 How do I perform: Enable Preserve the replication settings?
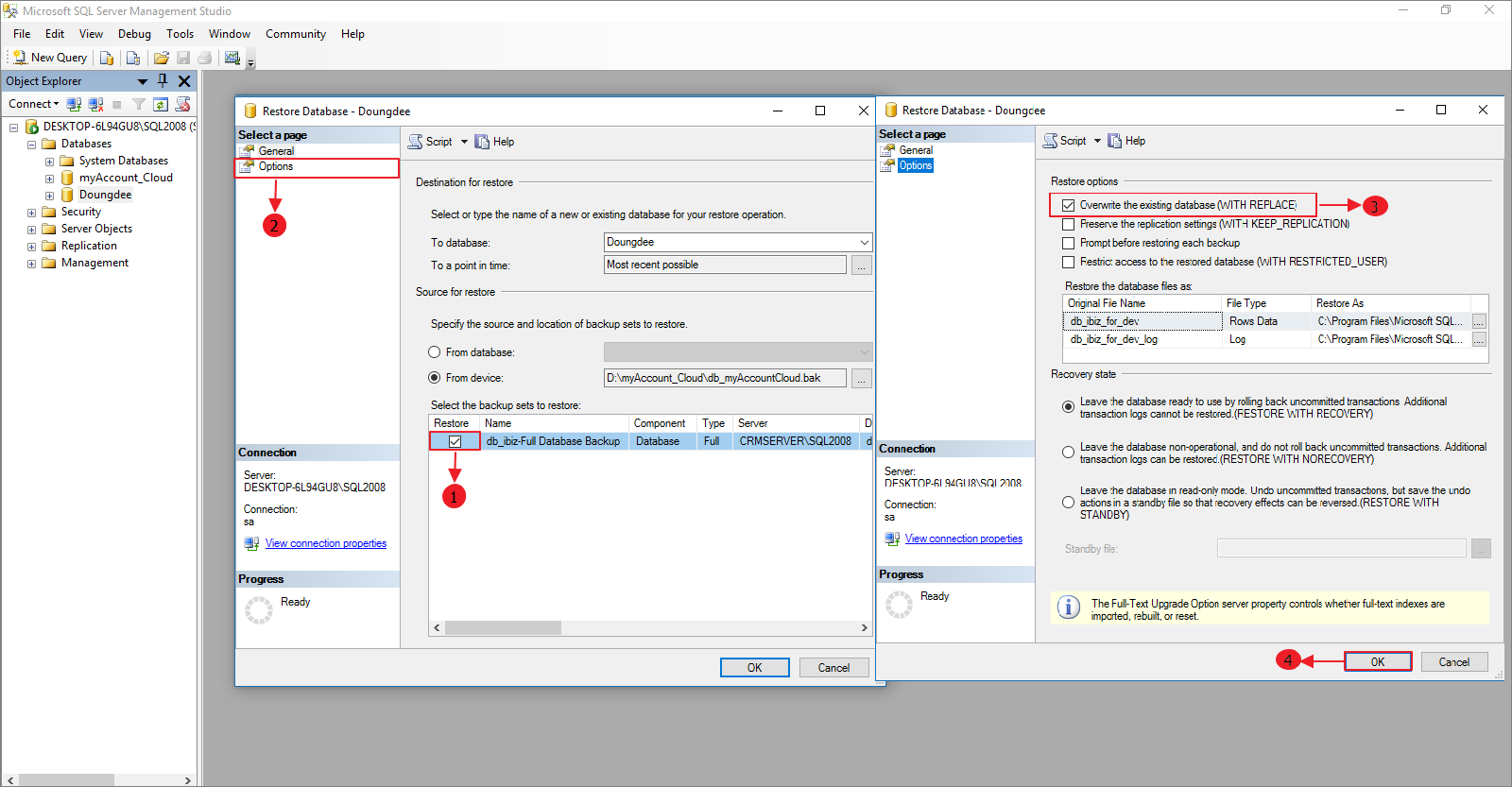click(x=1068, y=224)
